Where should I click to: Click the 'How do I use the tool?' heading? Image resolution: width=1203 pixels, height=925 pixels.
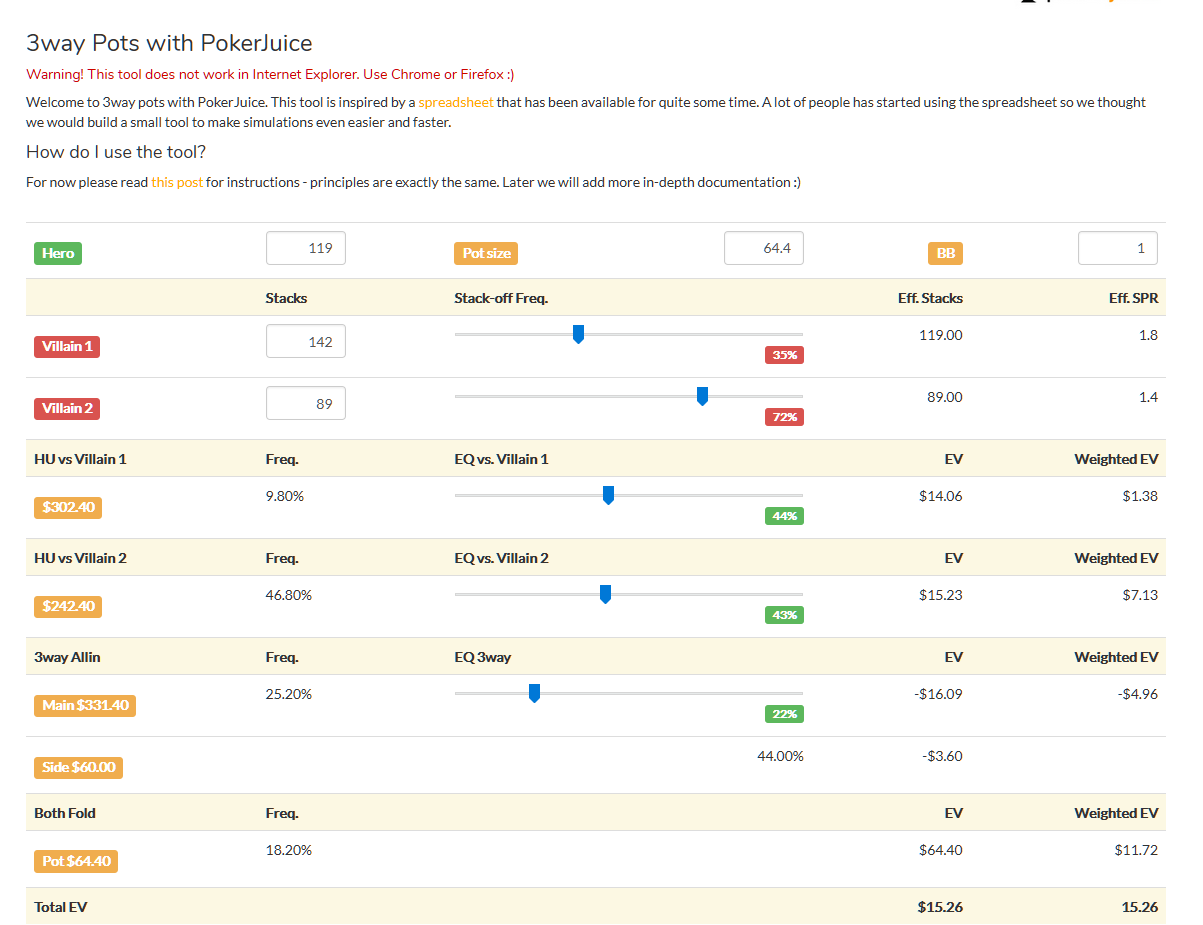click(x=116, y=152)
